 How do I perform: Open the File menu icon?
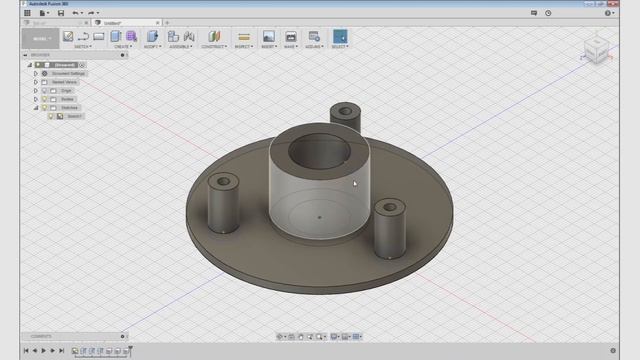[44, 13]
